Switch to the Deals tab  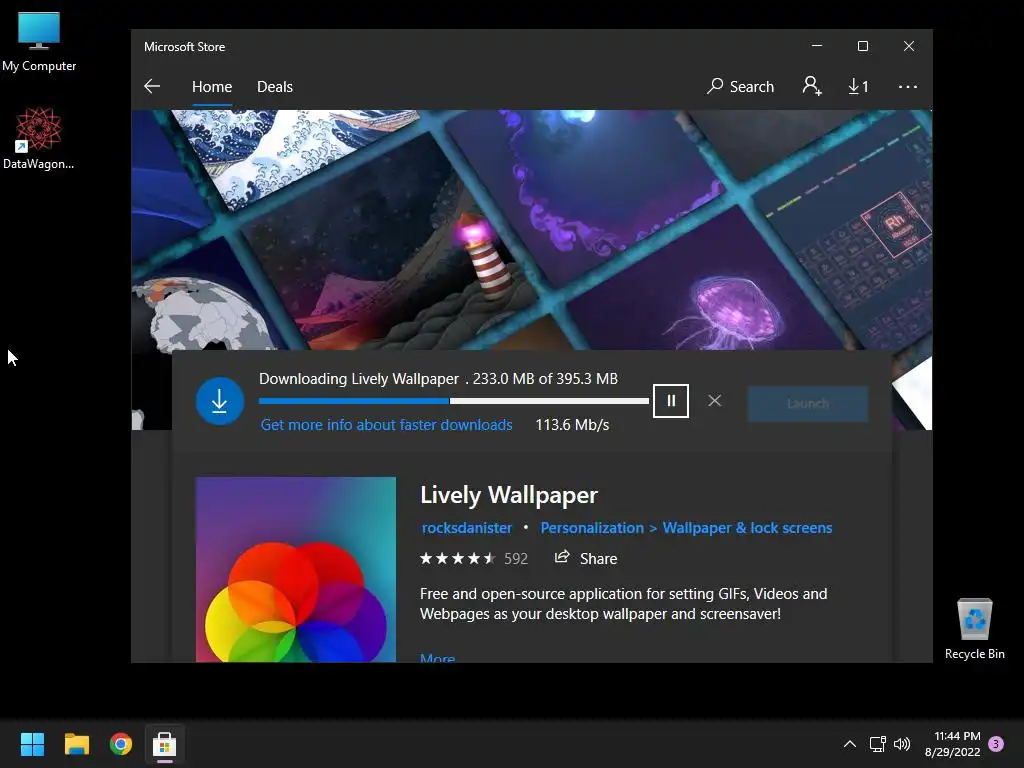[275, 86]
